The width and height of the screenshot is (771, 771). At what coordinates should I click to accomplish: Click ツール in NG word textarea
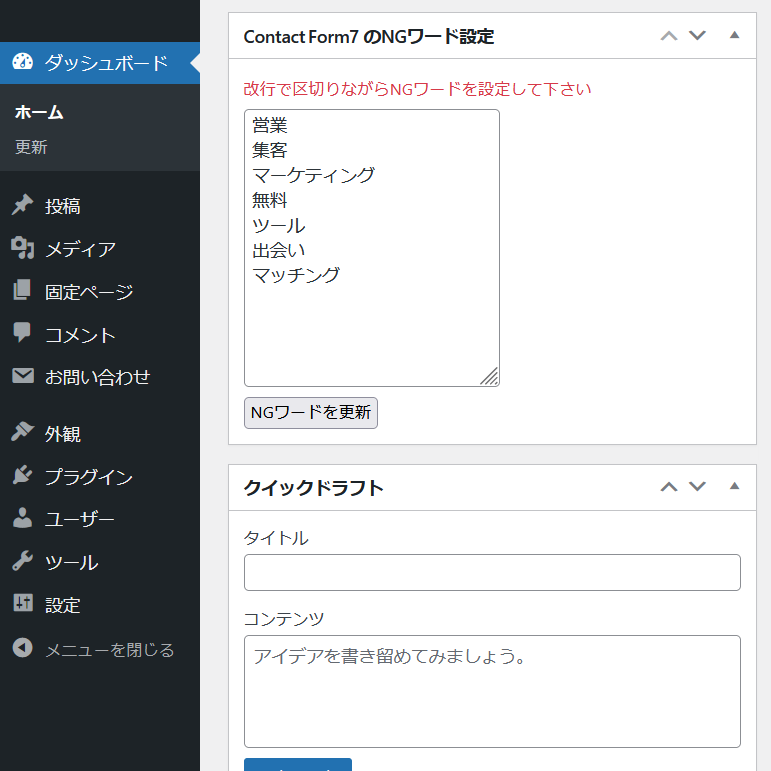pos(279,226)
